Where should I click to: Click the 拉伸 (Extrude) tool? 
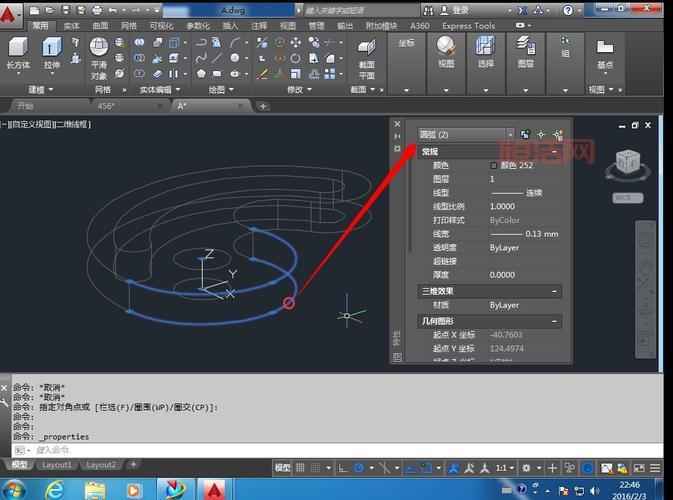[50, 52]
